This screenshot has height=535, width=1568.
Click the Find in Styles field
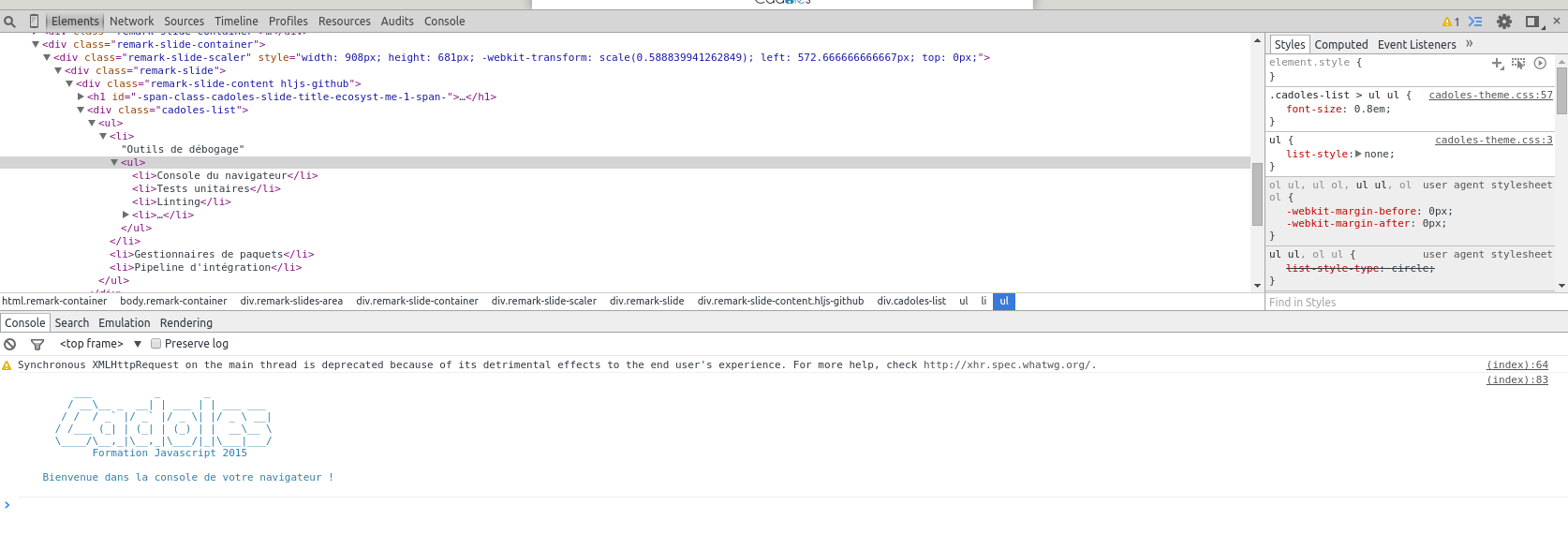[x=1410, y=302]
